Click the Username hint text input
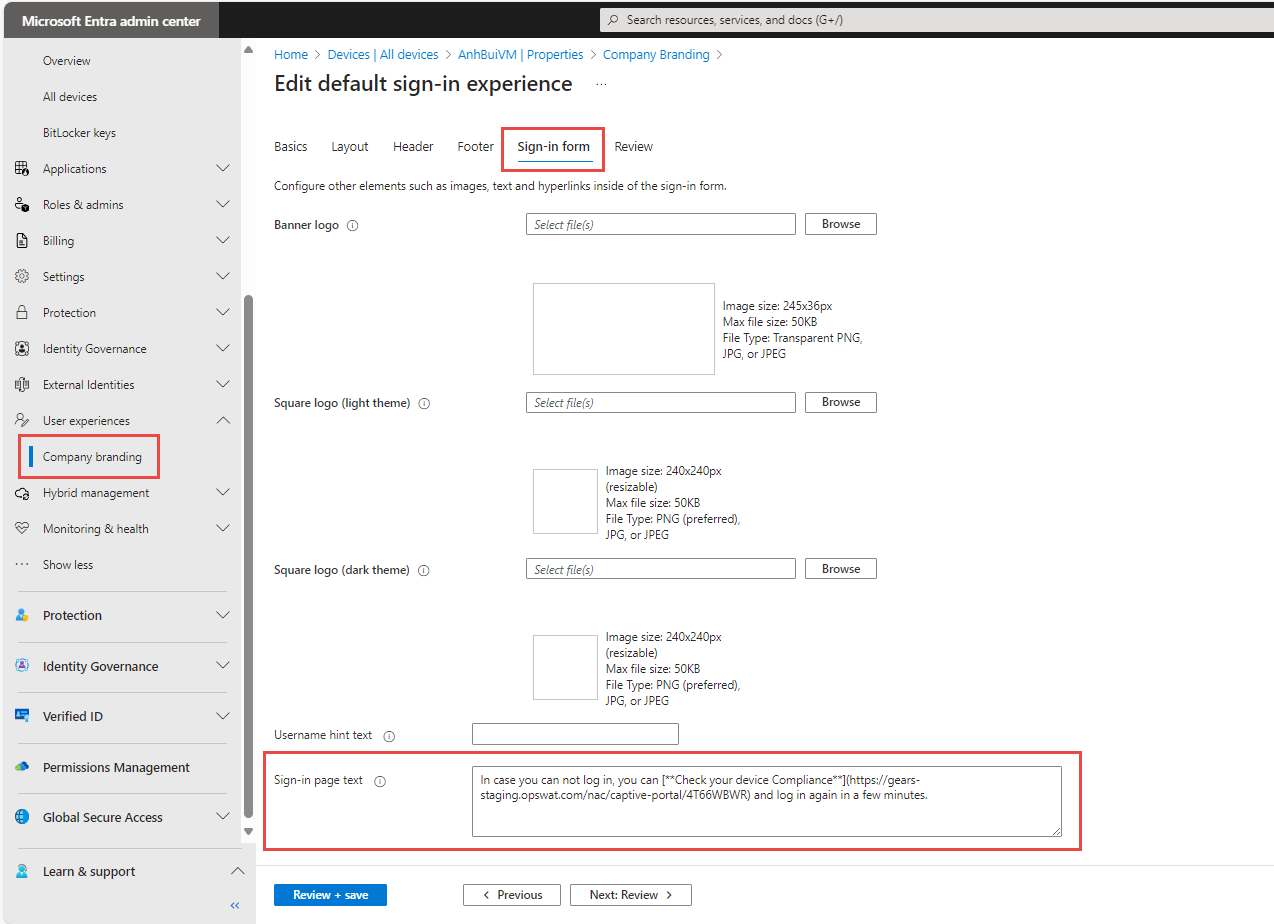 575,734
